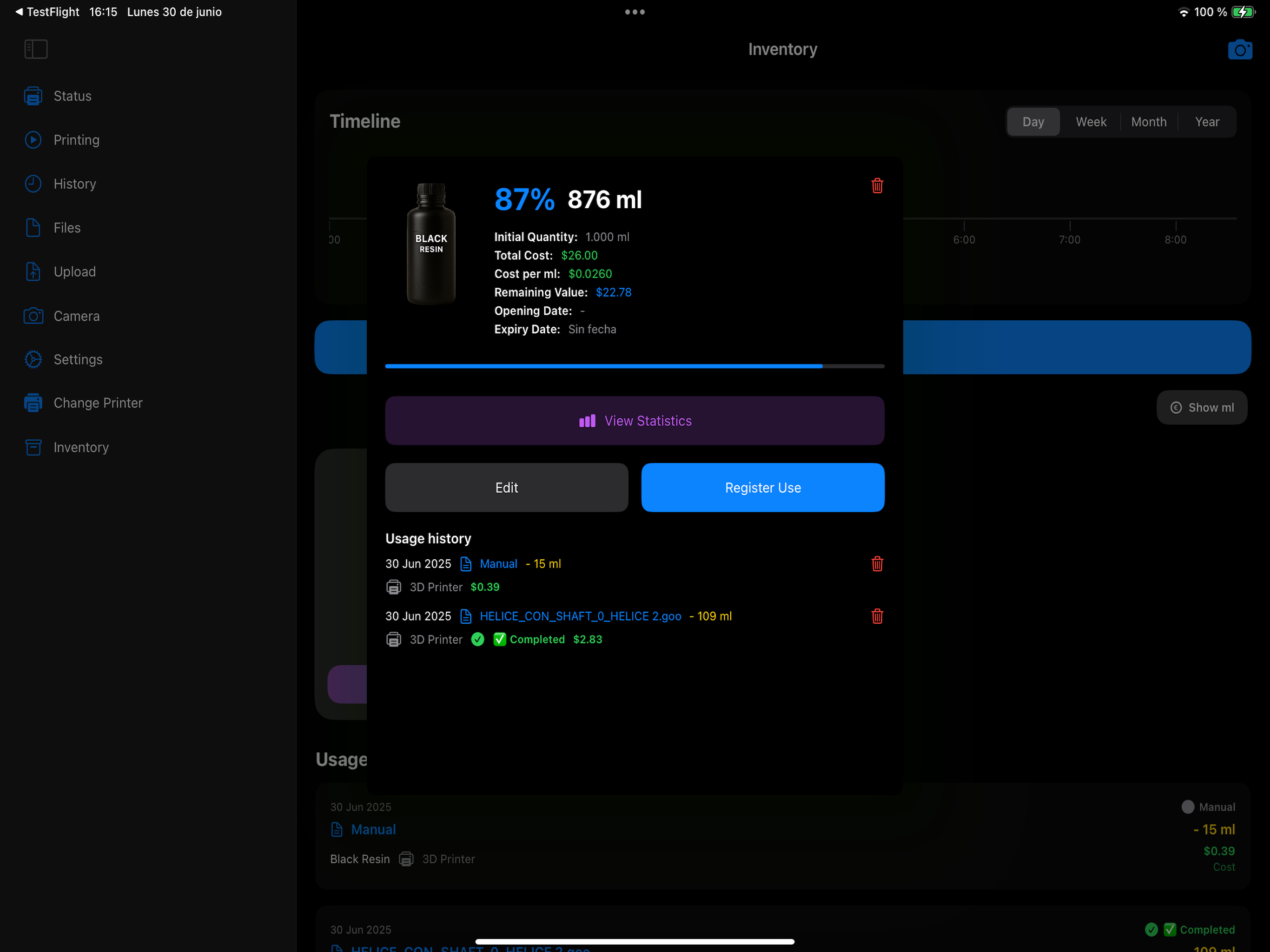Click the Cost per ml $0.0260 value
The height and width of the screenshot is (952, 1270).
pos(589,274)
